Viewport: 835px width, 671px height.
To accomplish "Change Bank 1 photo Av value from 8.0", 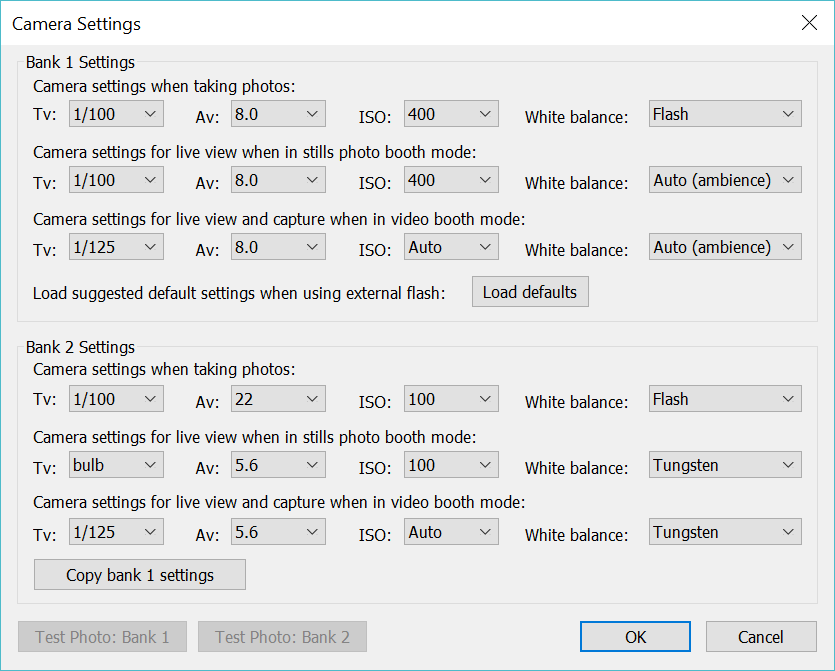I will (277, 113).
